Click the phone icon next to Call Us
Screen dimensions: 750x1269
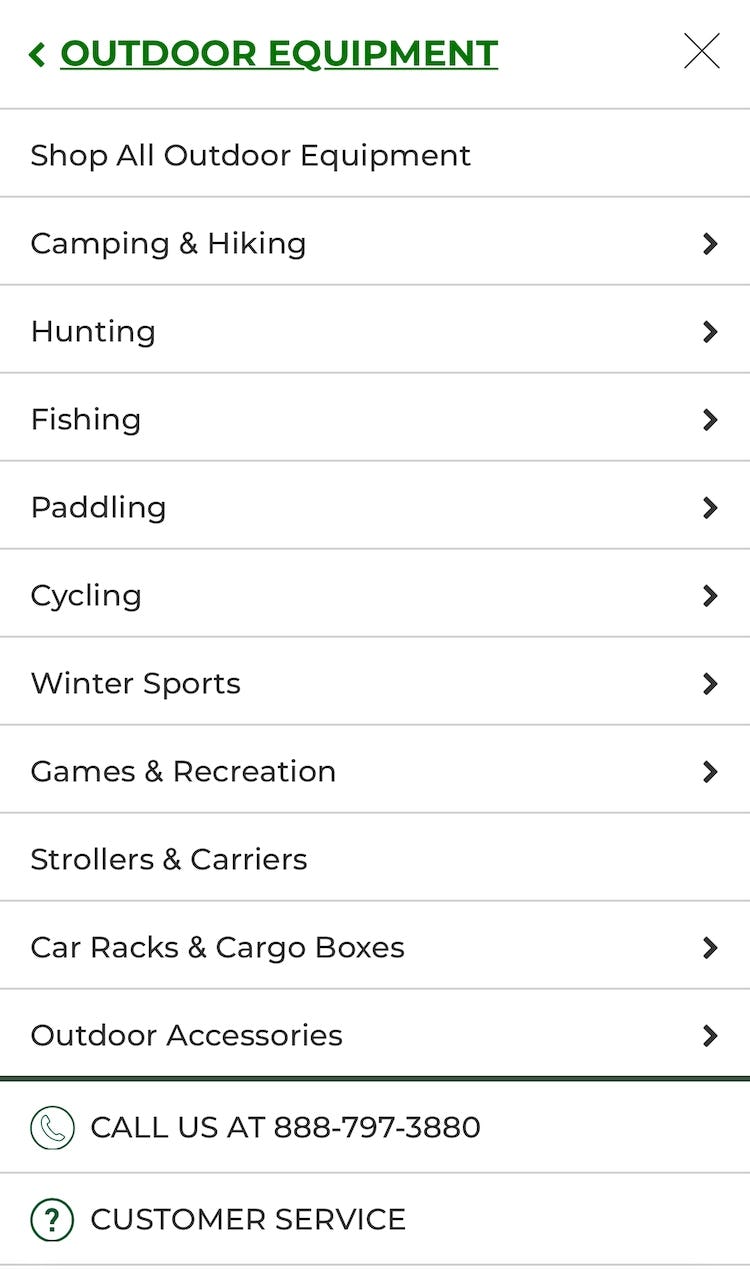(52, 1128)
